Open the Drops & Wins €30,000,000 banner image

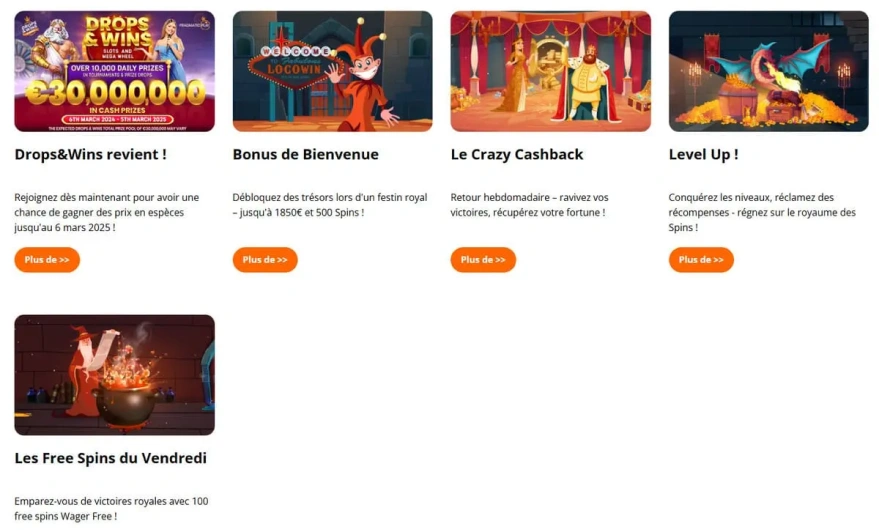pyautogui.click(x=114, y=71)
